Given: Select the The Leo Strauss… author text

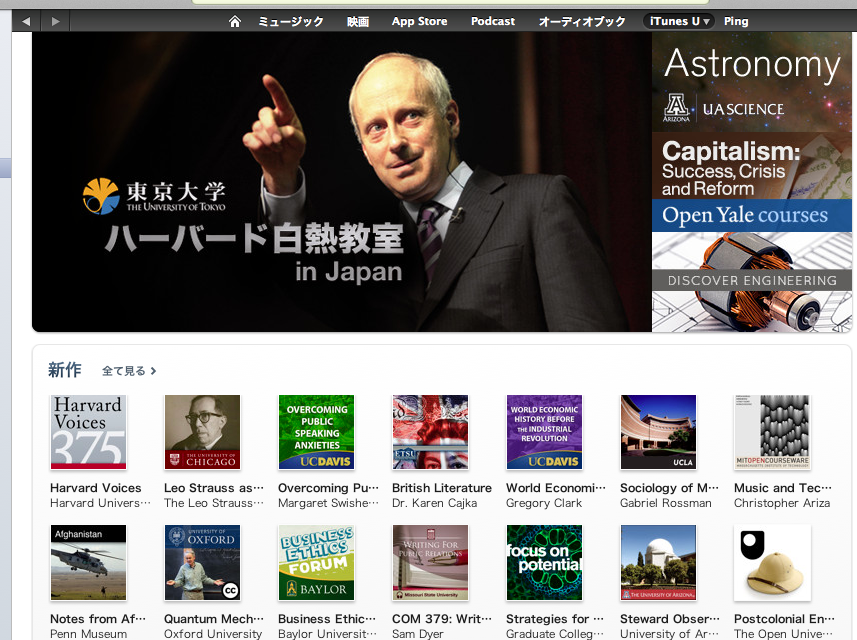Looking at the screenshot, I should [x=214, y=503].
